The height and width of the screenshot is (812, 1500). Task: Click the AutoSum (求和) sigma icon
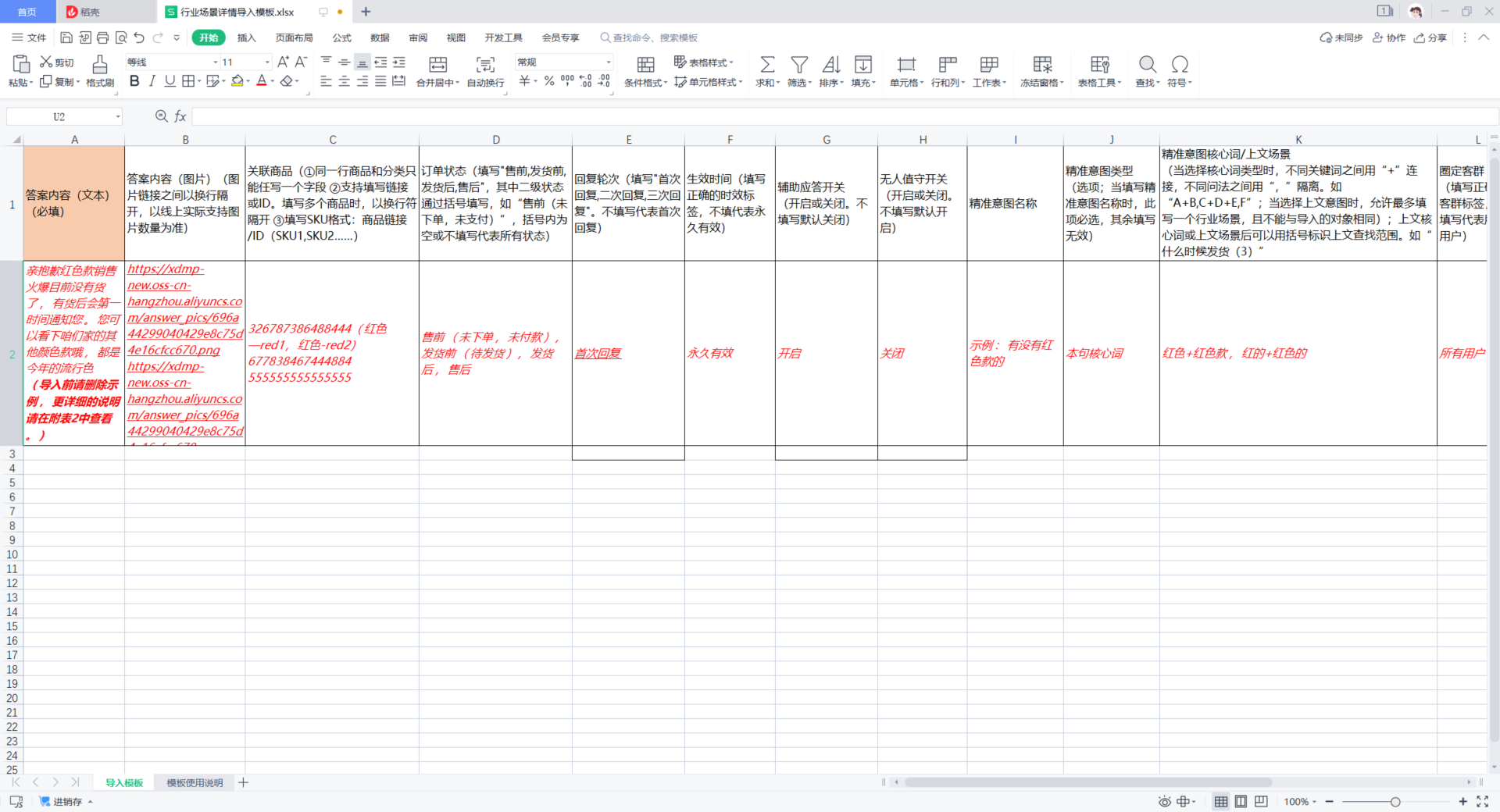pos(767,64)
